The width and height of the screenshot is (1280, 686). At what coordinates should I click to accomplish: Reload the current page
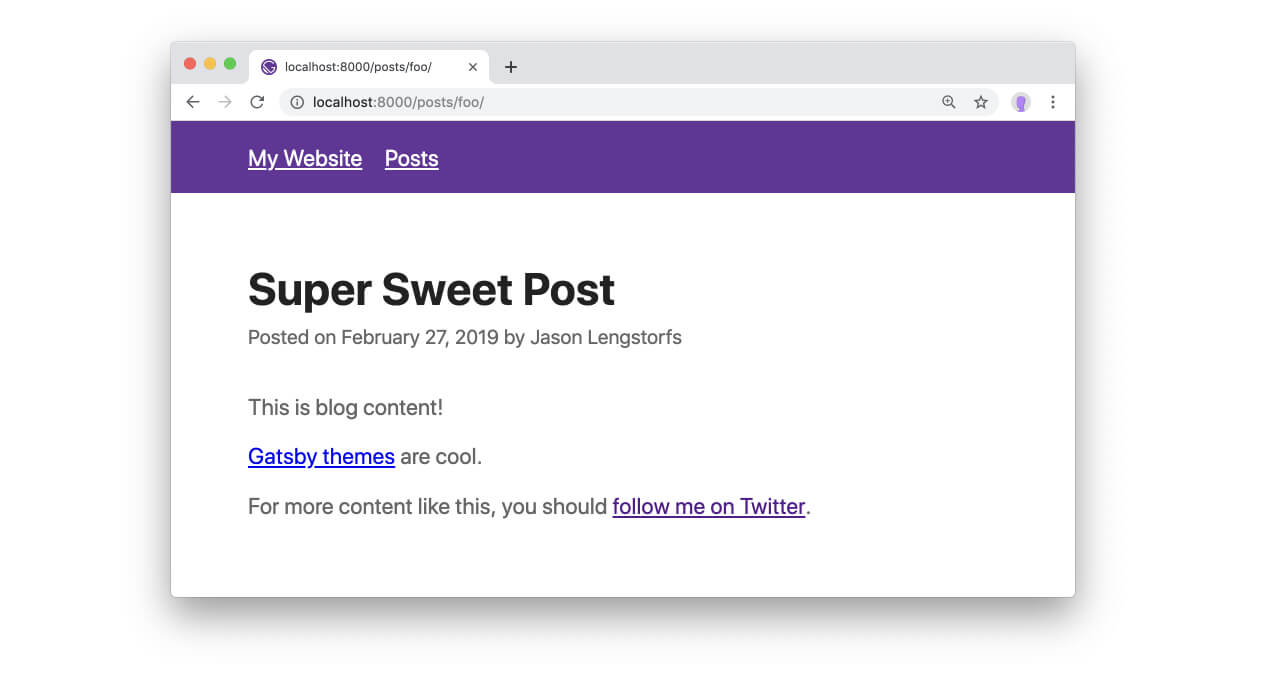[x=256, y=101]
